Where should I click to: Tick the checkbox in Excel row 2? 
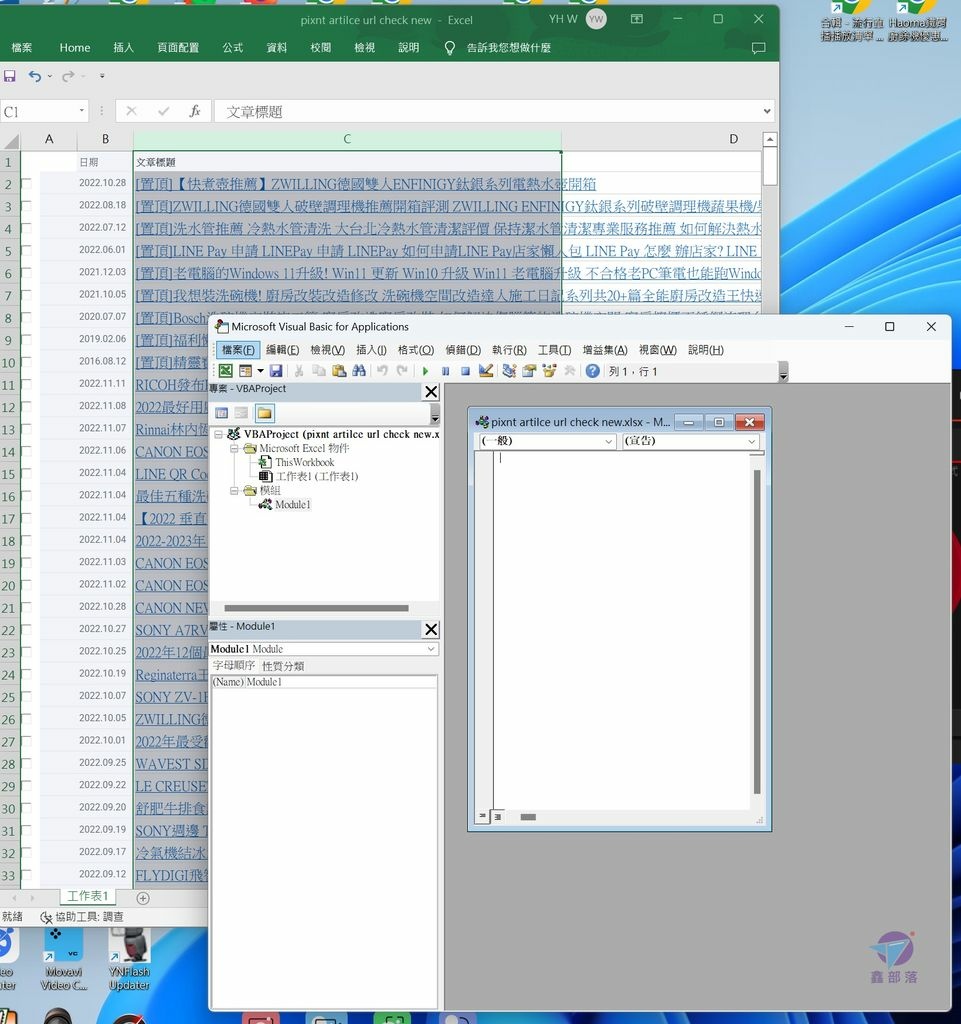26,184
